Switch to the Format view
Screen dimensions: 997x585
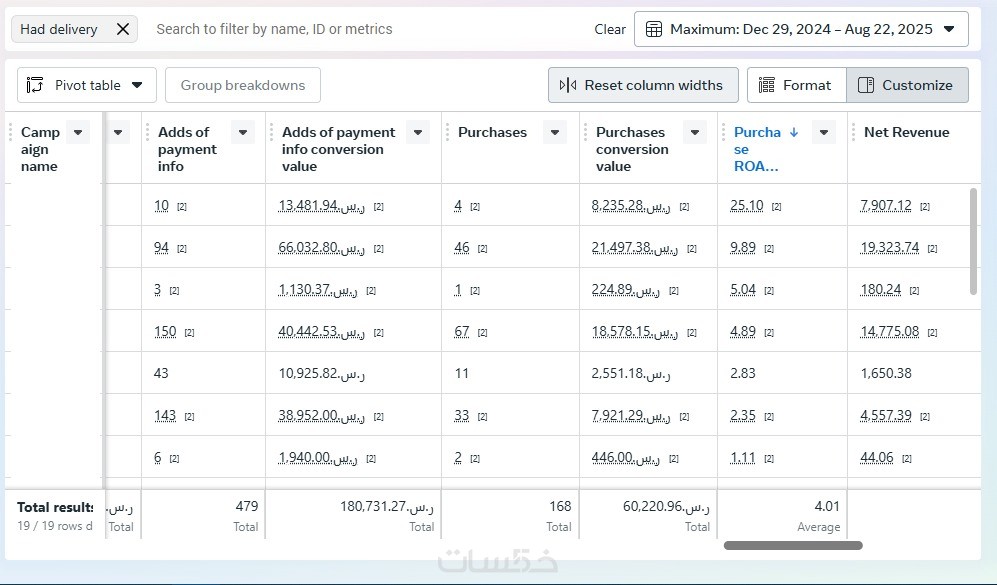(x=796, y=85)
